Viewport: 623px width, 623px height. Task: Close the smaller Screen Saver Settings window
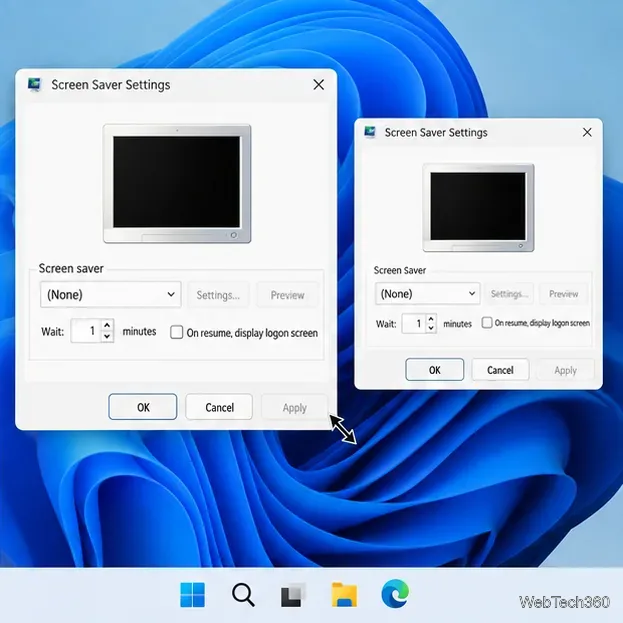tap(587, 132)
